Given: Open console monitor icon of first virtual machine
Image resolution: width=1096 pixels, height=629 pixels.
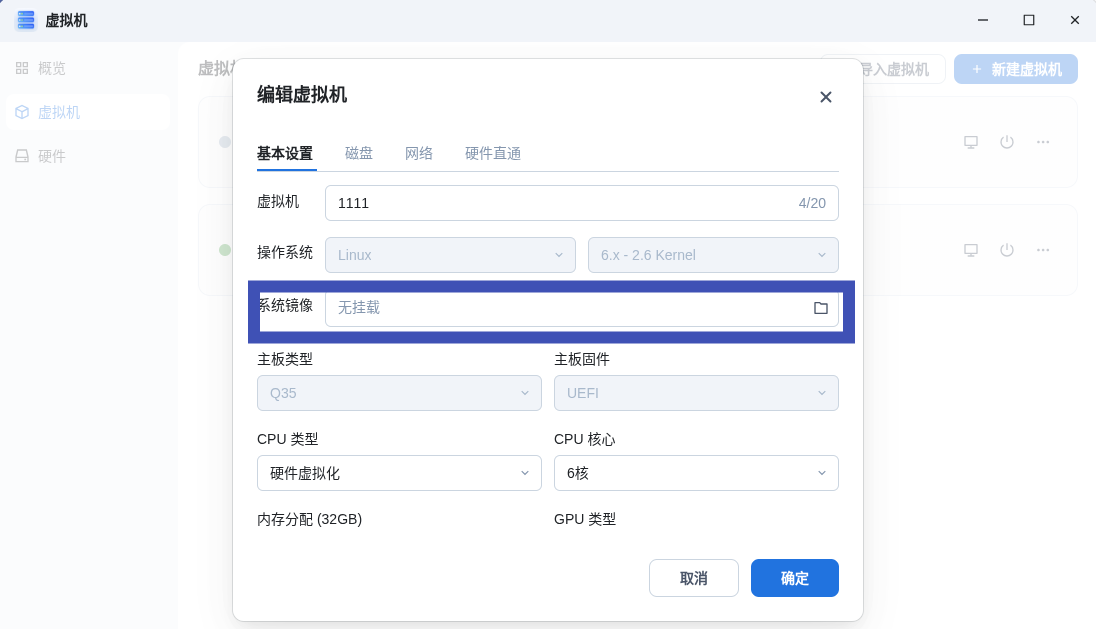Looking at the screenshot, I should pyautogui.click(x=970, y=142).
